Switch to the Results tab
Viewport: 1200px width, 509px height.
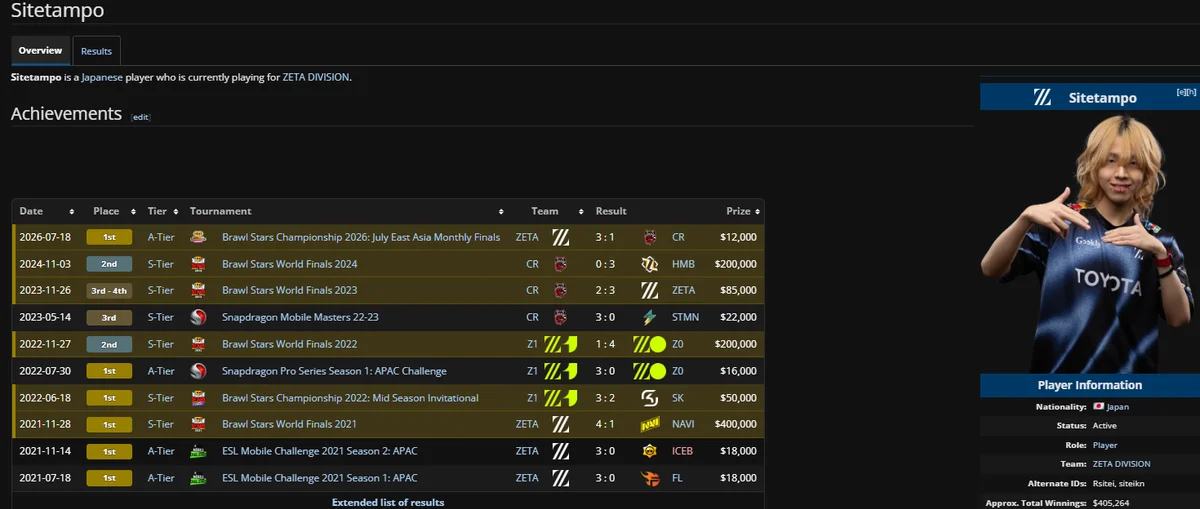tap(96, 51)
